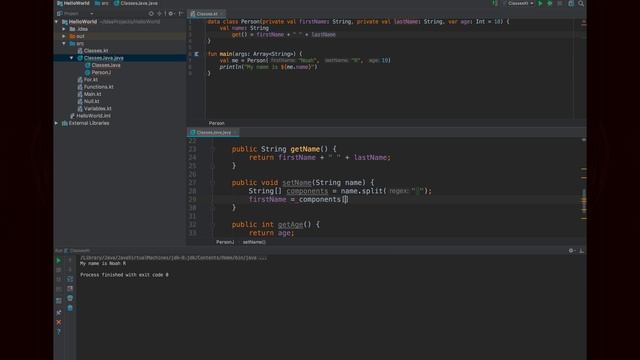Expand External Libraries
The height and width of the screenshot is (360, 640).
[x=56, y=123]
